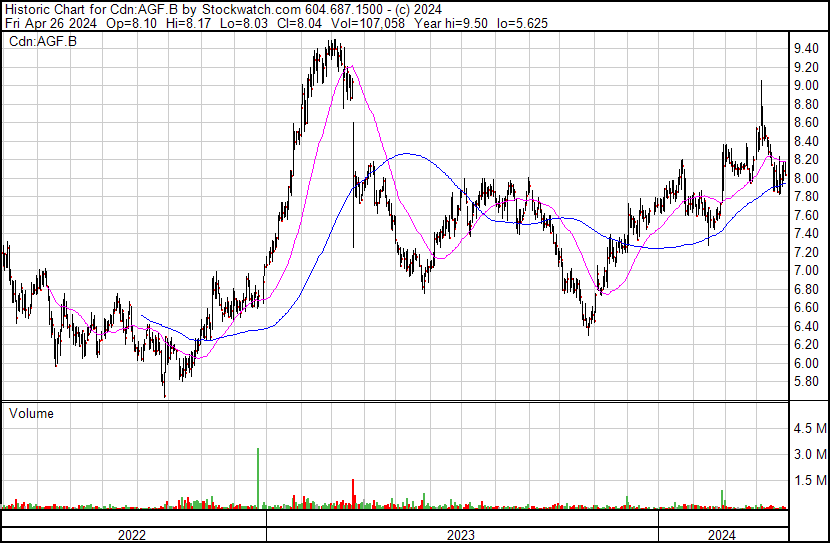Viewport: 830px width, 543px height.
Task: Click the tallest green volume spike in late 2022
Action: pyautogui.click(x=258, y=478)
